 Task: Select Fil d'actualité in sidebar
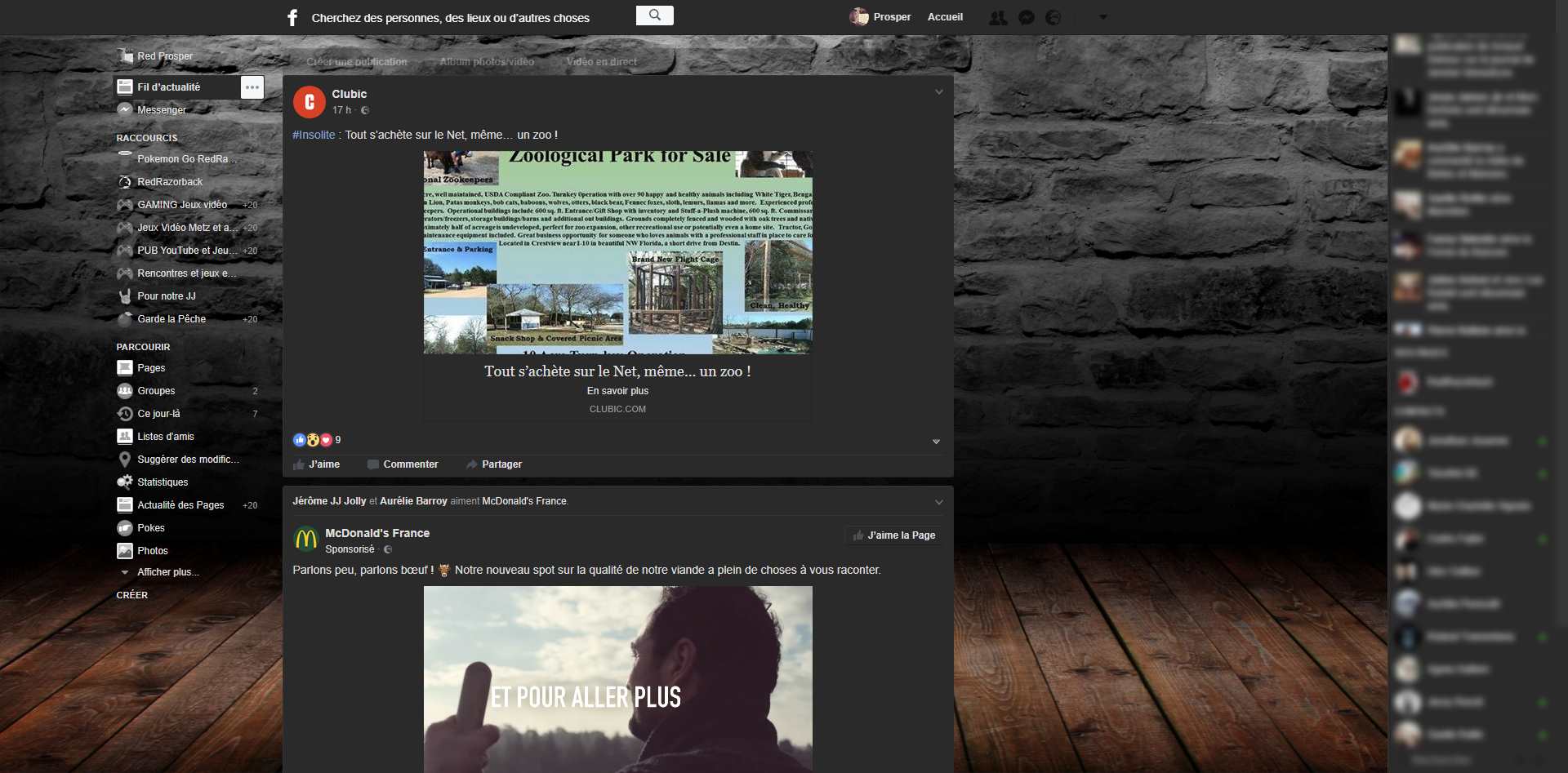pyautogui.click(x=177, y=87)
